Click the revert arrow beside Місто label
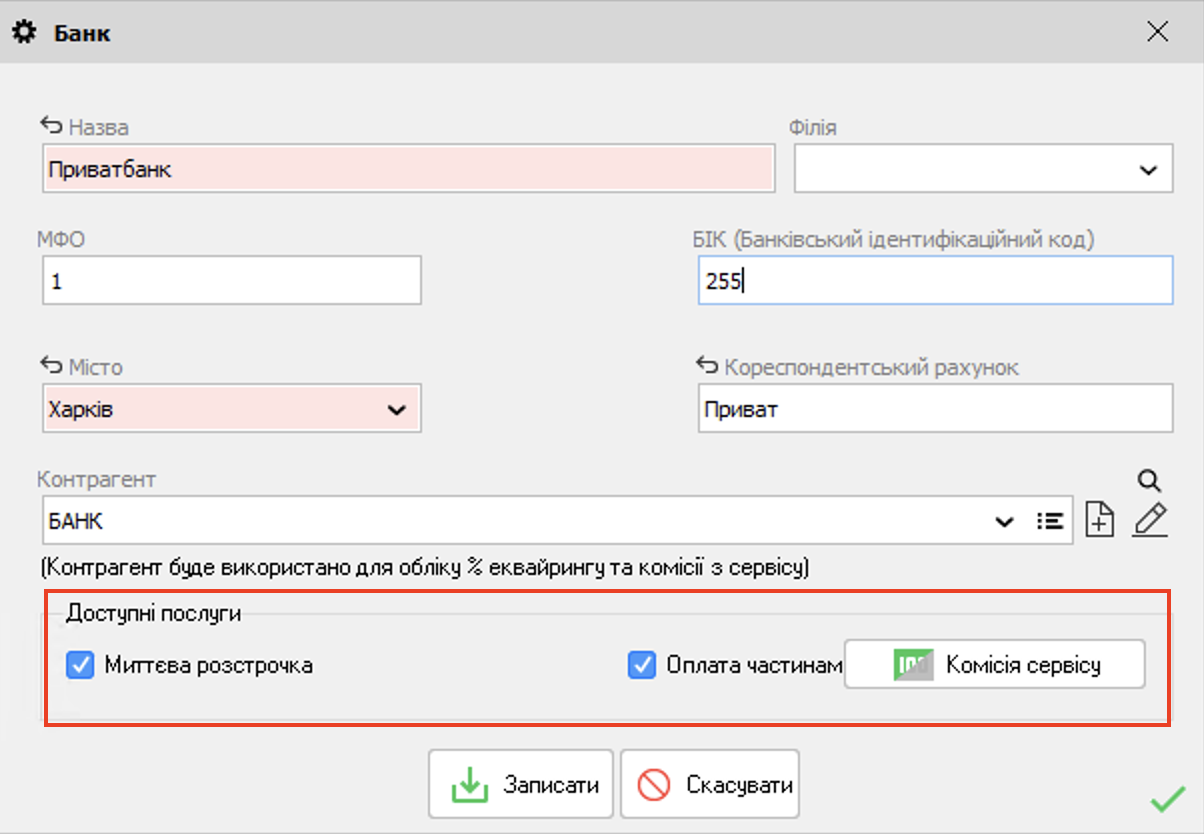 pyautogui.click(x=52, y=366)
